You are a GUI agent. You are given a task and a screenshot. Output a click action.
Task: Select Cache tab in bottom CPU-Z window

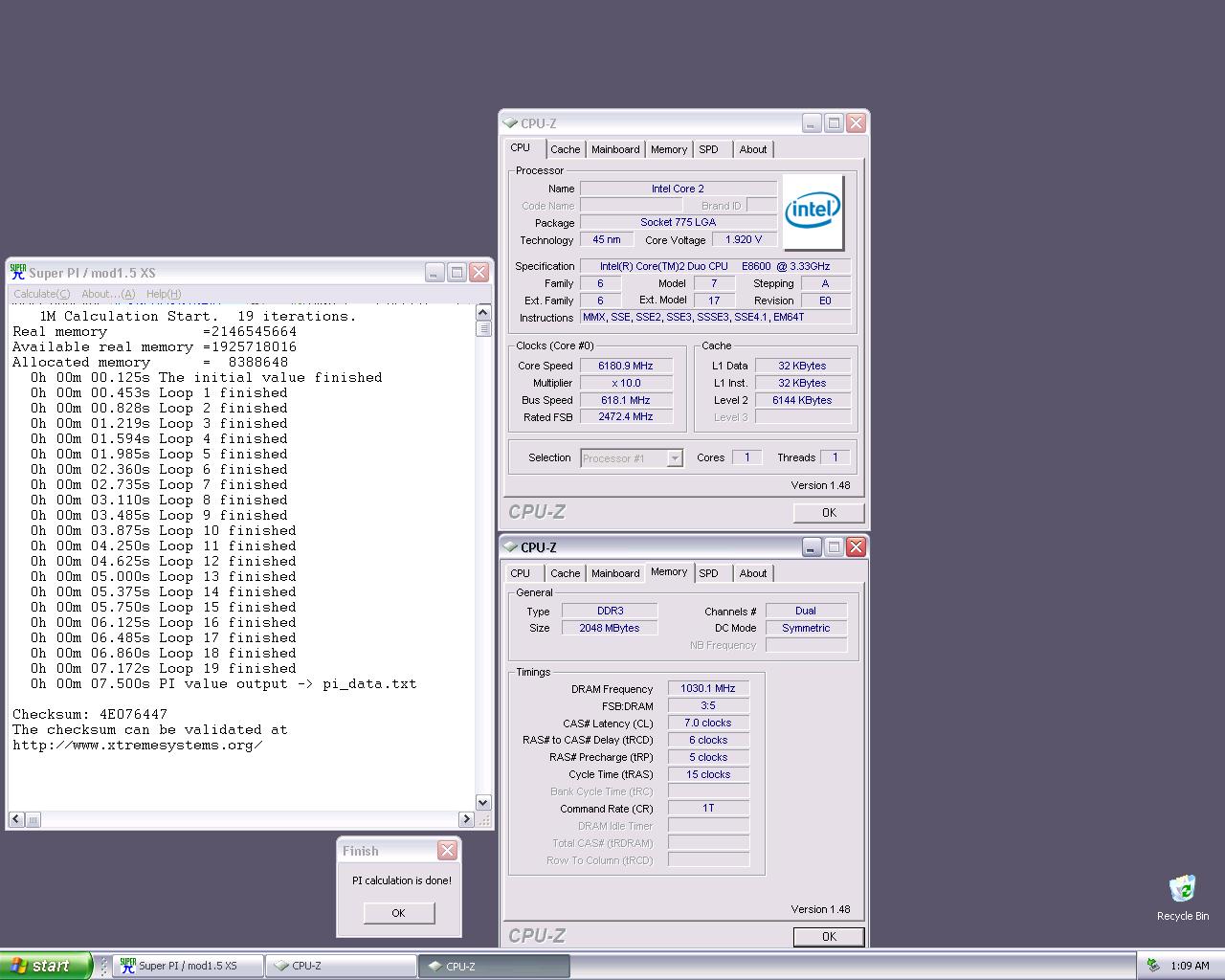(565, 573)
